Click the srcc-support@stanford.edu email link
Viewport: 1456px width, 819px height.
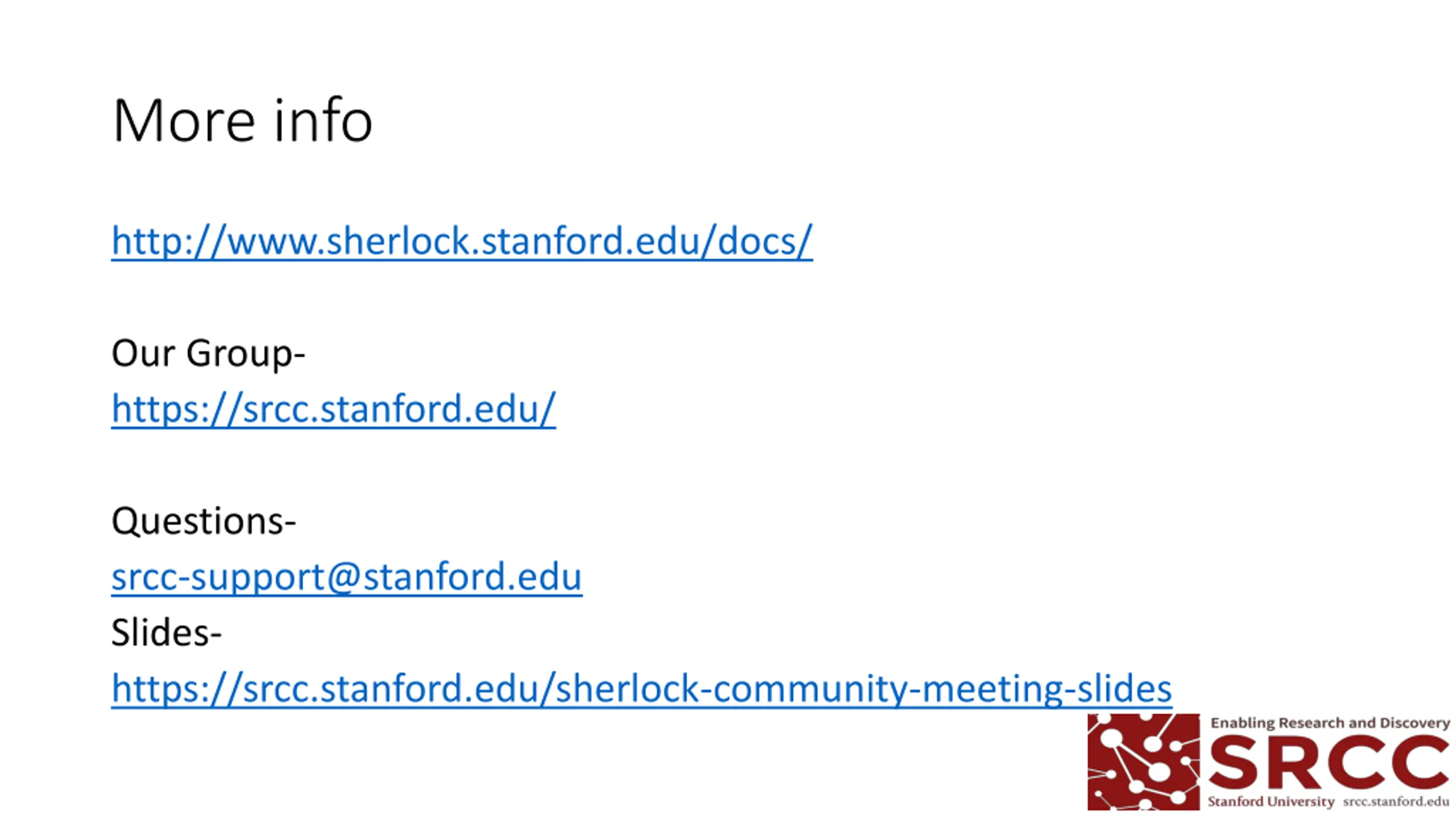click(347, 577)
